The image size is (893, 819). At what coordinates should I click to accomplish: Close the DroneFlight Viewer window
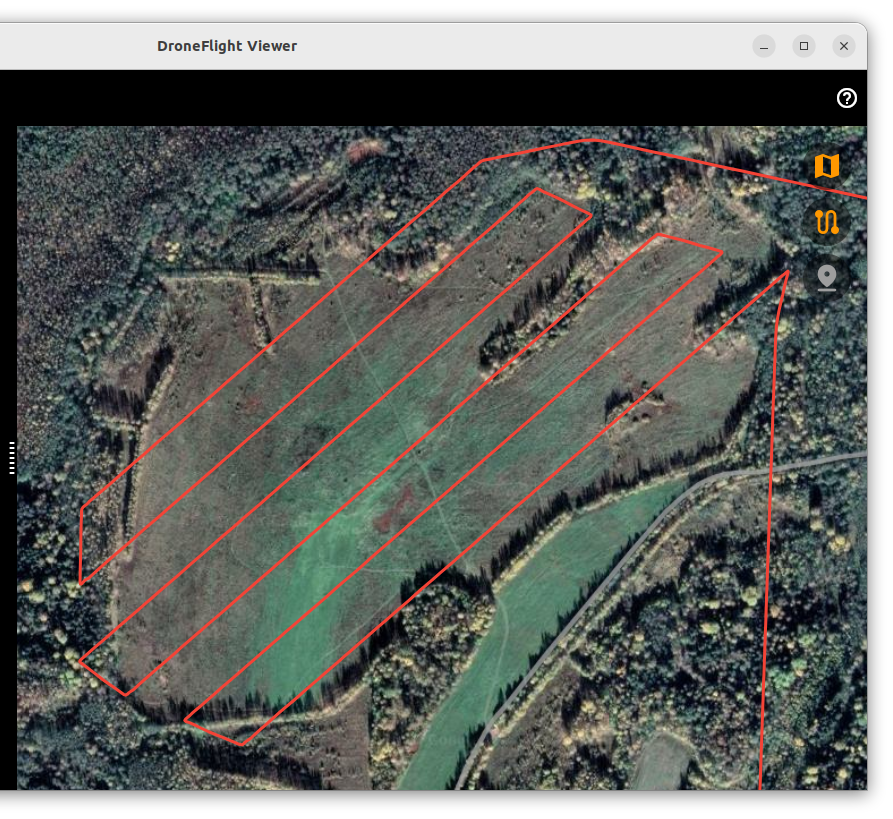click(x=844, y=46)
